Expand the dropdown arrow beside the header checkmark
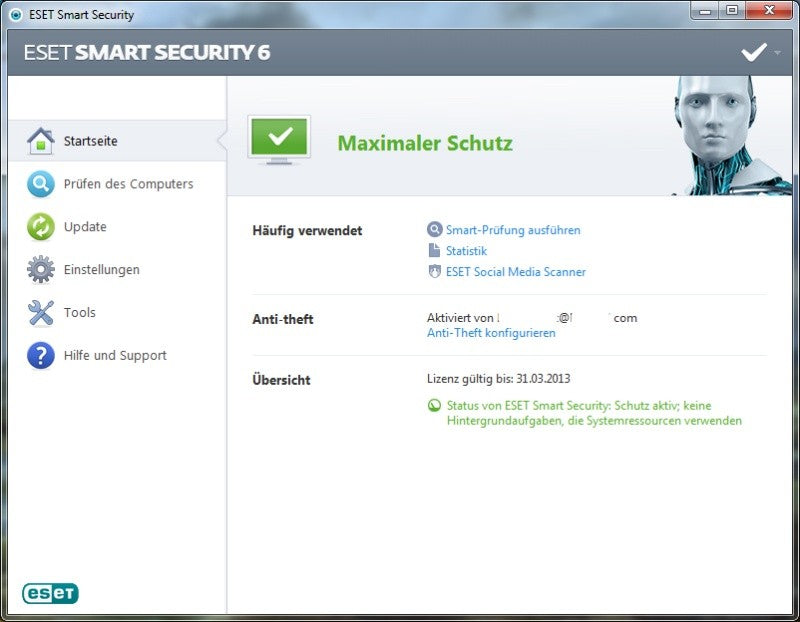This screenshot has width=800, height=622. click(x=777, y=53)
